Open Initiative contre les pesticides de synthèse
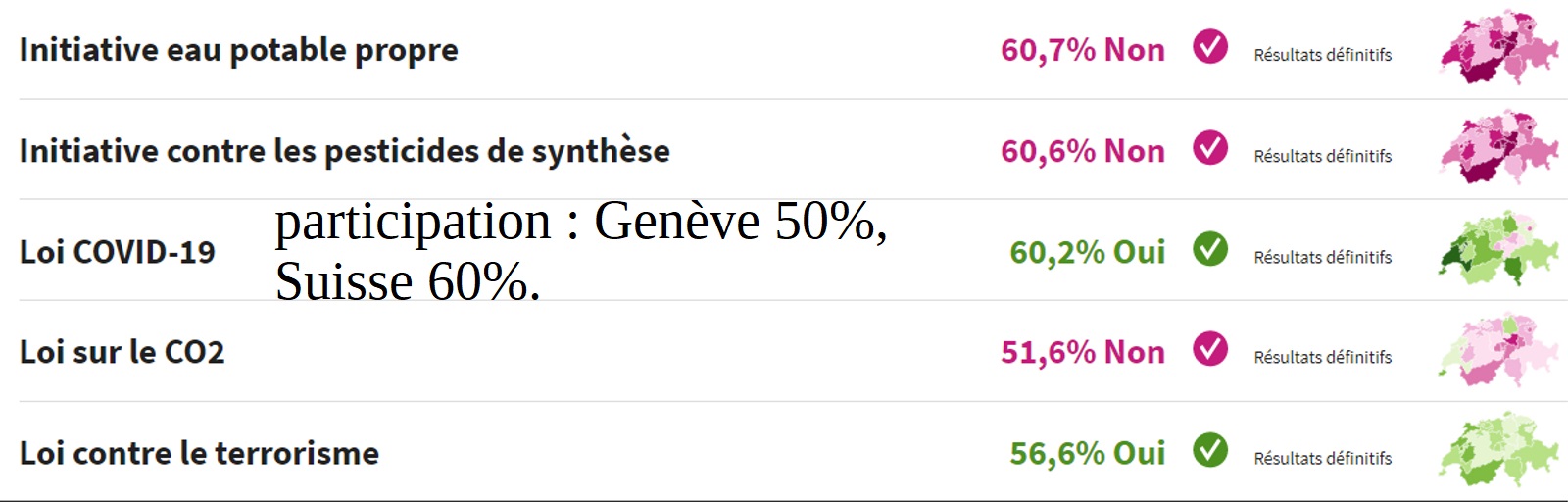Screen dimensions: 1568x502 click(344, 151)
